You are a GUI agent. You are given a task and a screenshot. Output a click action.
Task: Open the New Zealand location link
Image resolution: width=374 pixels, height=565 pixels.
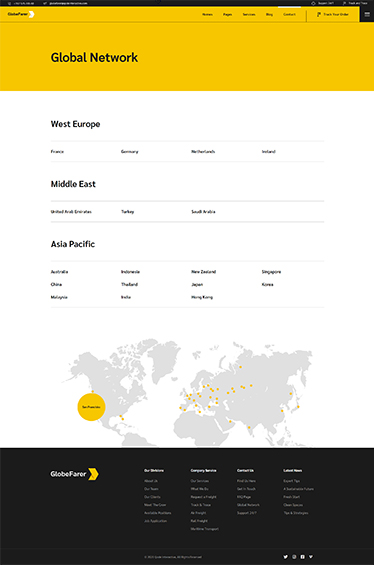click(204, 272)
